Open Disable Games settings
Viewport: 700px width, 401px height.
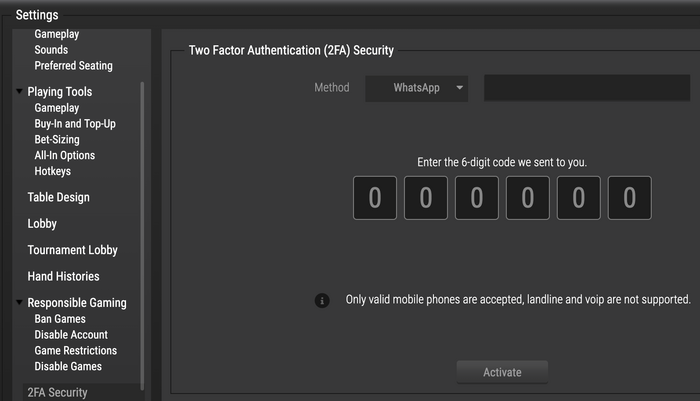(68, 366)
